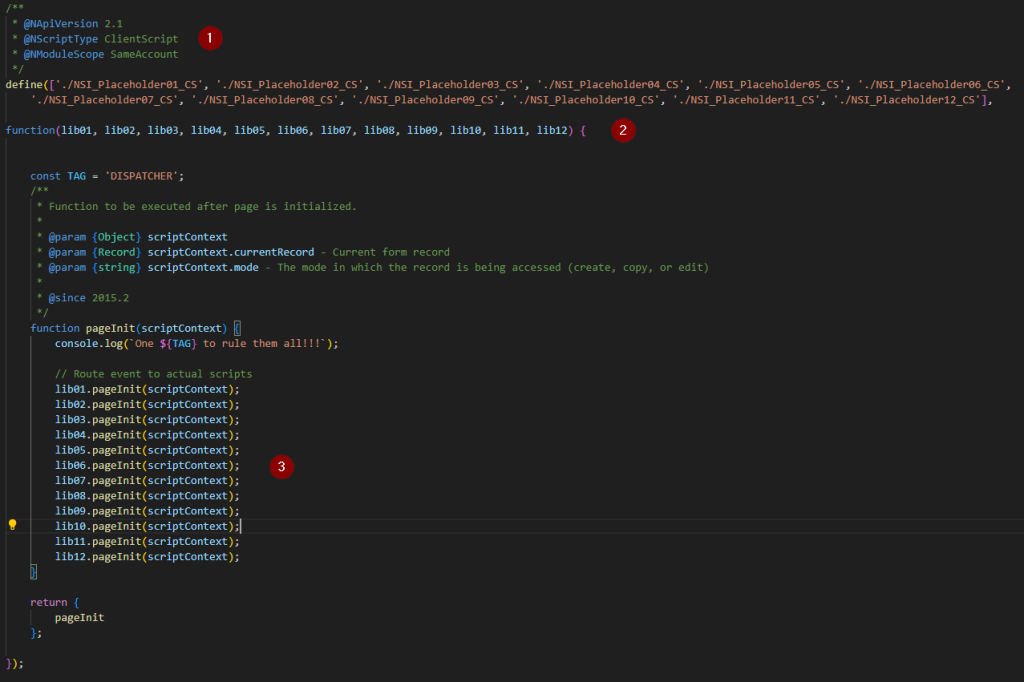Click the 'lib07.pageInit(scriptContext);' line
Screen dimensions: 1024x682
(x=147, y=481)
